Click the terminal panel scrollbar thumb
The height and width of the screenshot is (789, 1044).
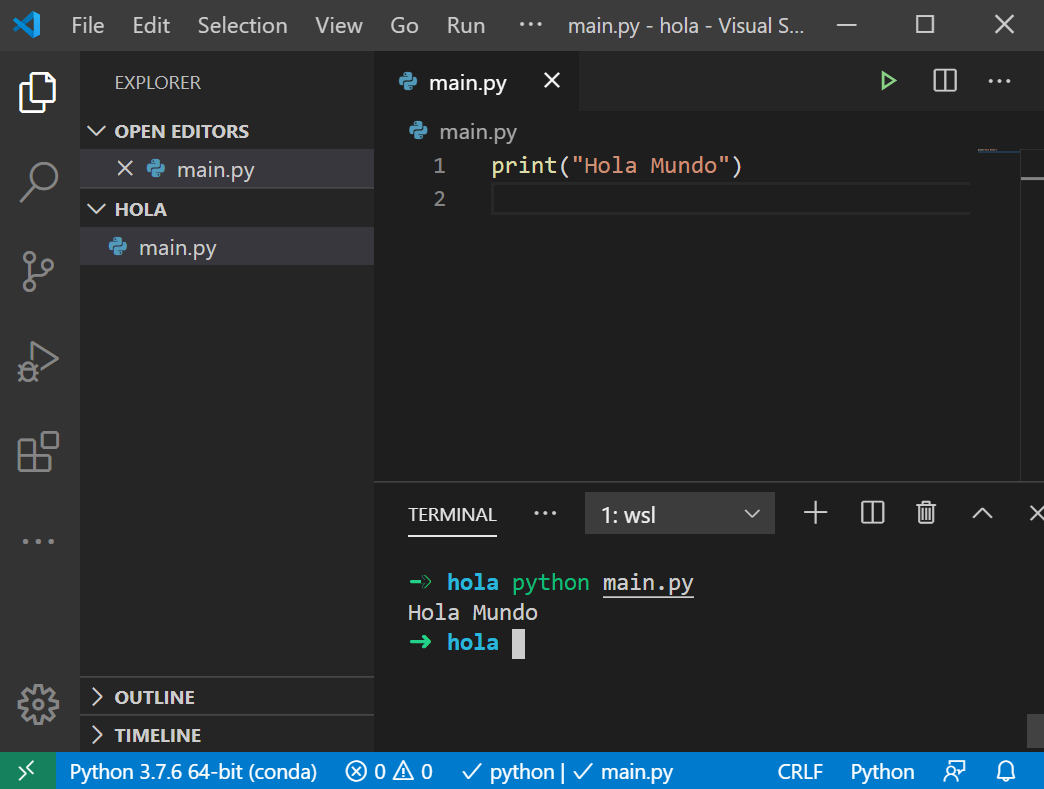pos(1035,730)
